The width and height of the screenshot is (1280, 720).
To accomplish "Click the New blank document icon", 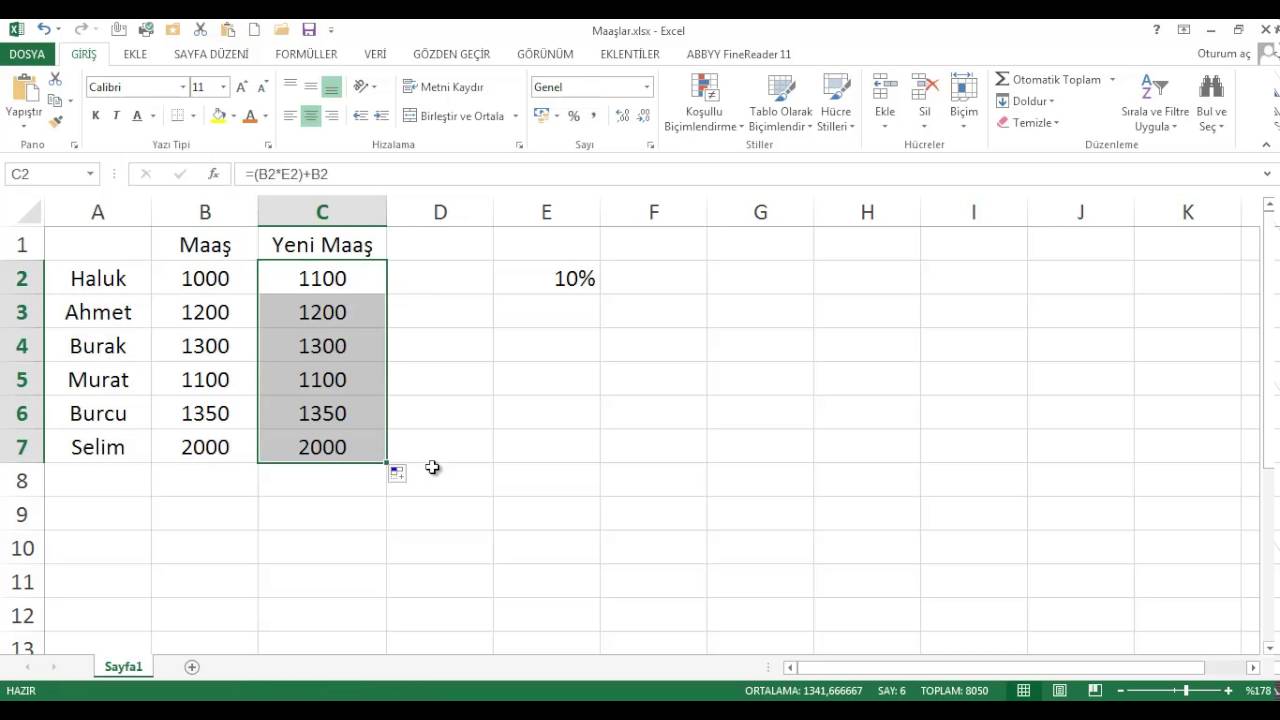I will [254, 30].
